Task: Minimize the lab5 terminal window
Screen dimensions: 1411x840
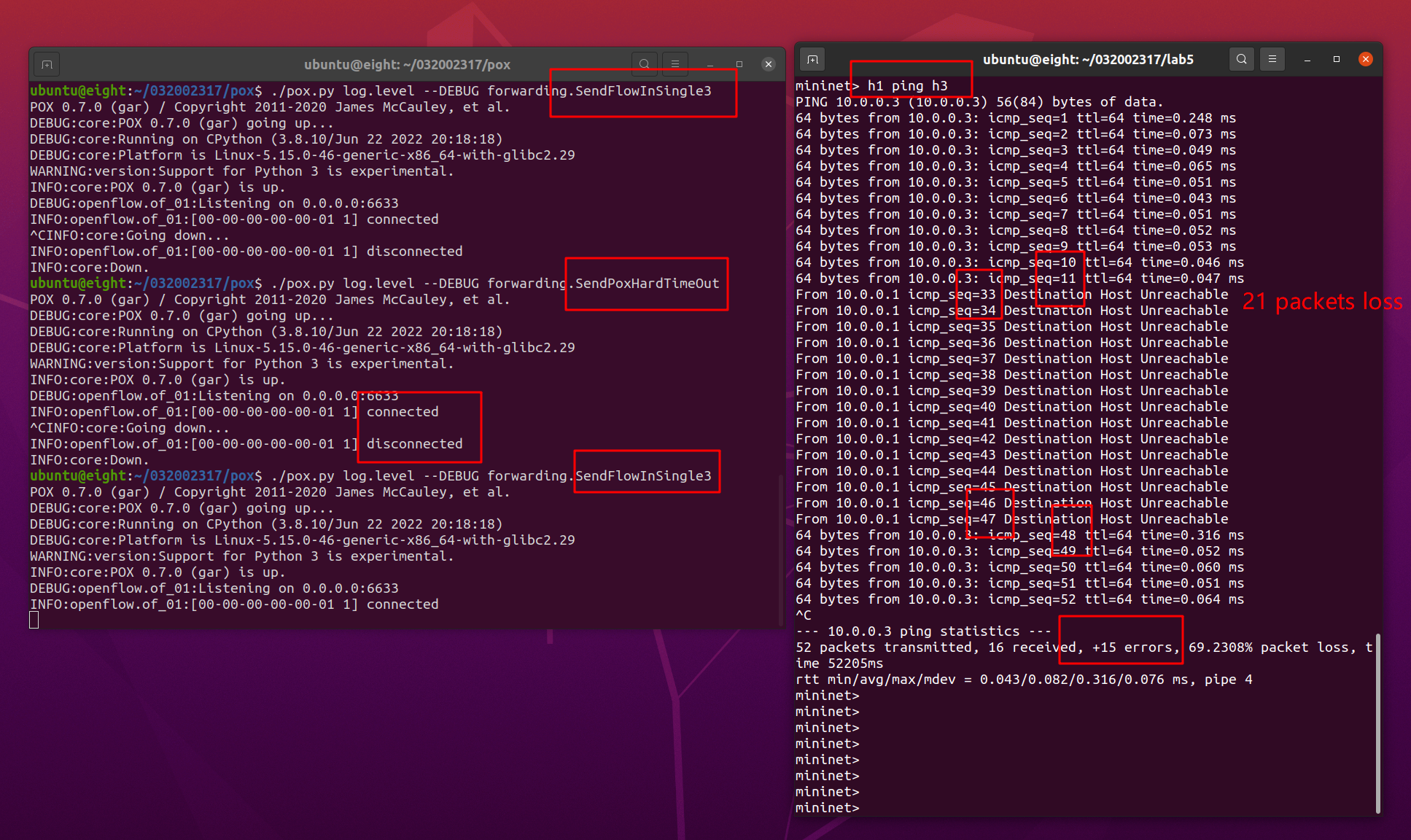Action: pyautogui.click(x=1307, y=60)
